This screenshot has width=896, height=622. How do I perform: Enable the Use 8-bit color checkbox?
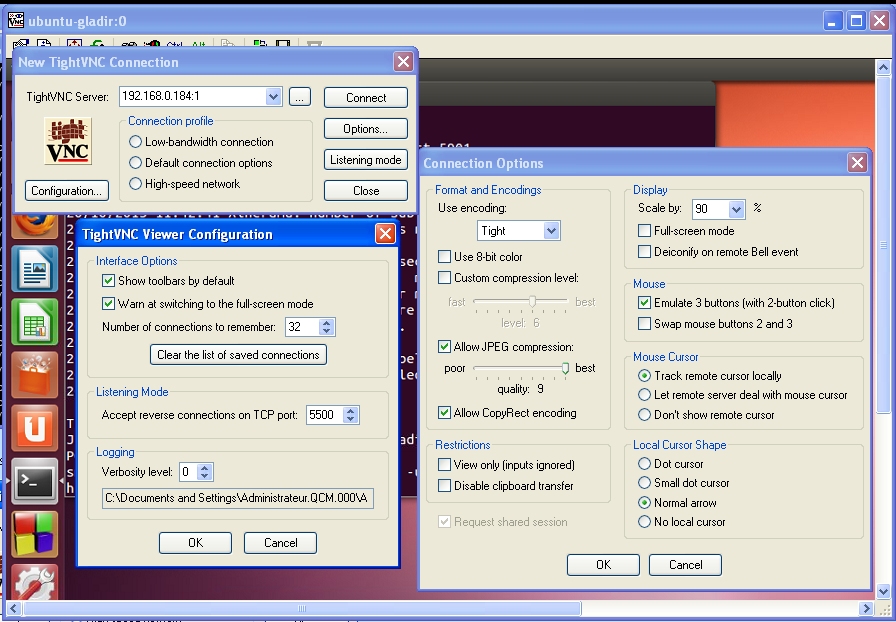click(445, 257)
